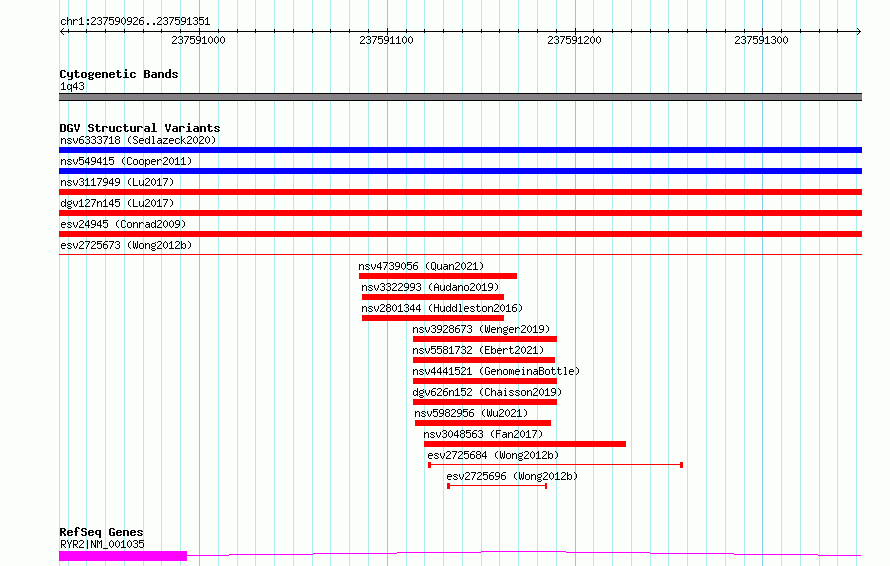Click ruler position 237591200

click(x=574, y=40)
